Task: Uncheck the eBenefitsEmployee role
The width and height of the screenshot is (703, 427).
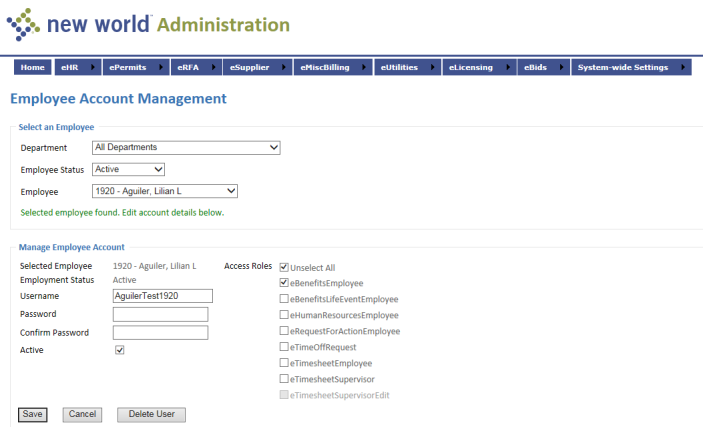Action: coord(284,283)
